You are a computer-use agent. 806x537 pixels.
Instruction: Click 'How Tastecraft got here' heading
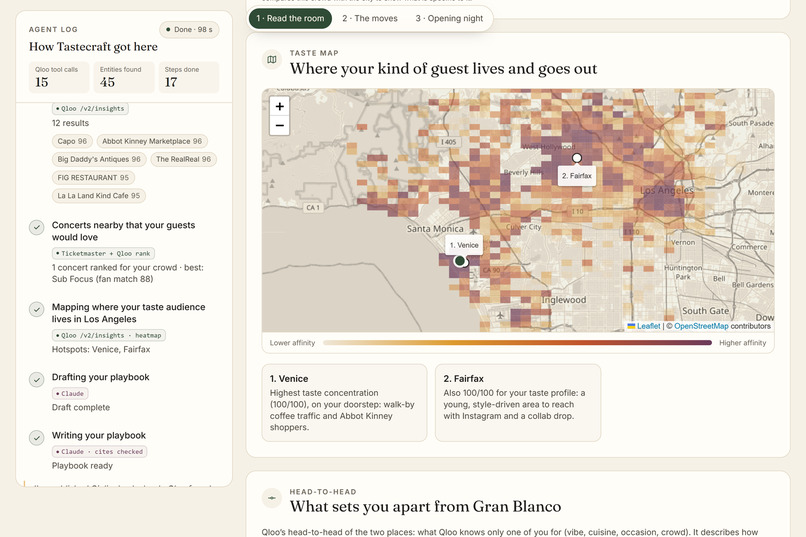click(x=93, y=47)
